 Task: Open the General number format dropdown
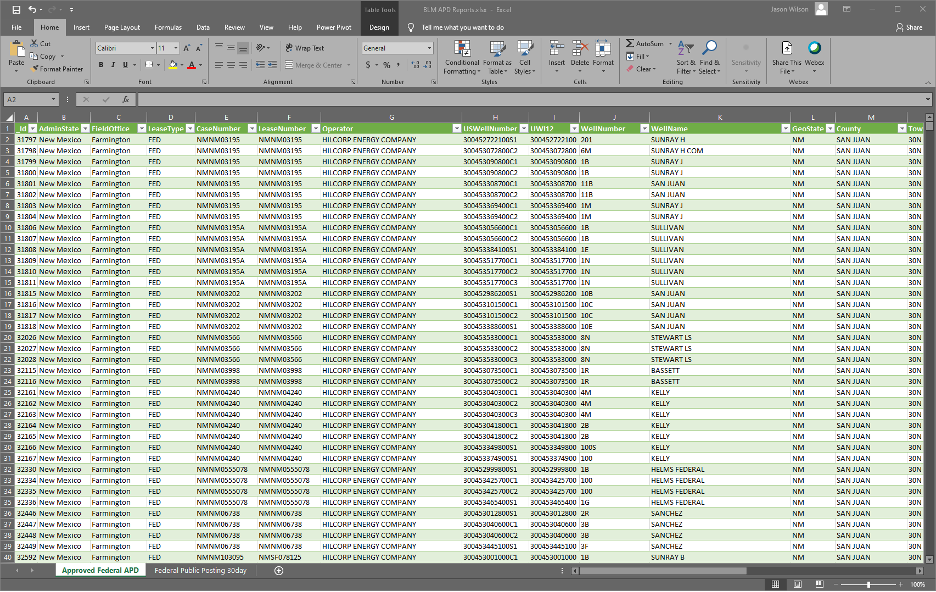point(429,48)
